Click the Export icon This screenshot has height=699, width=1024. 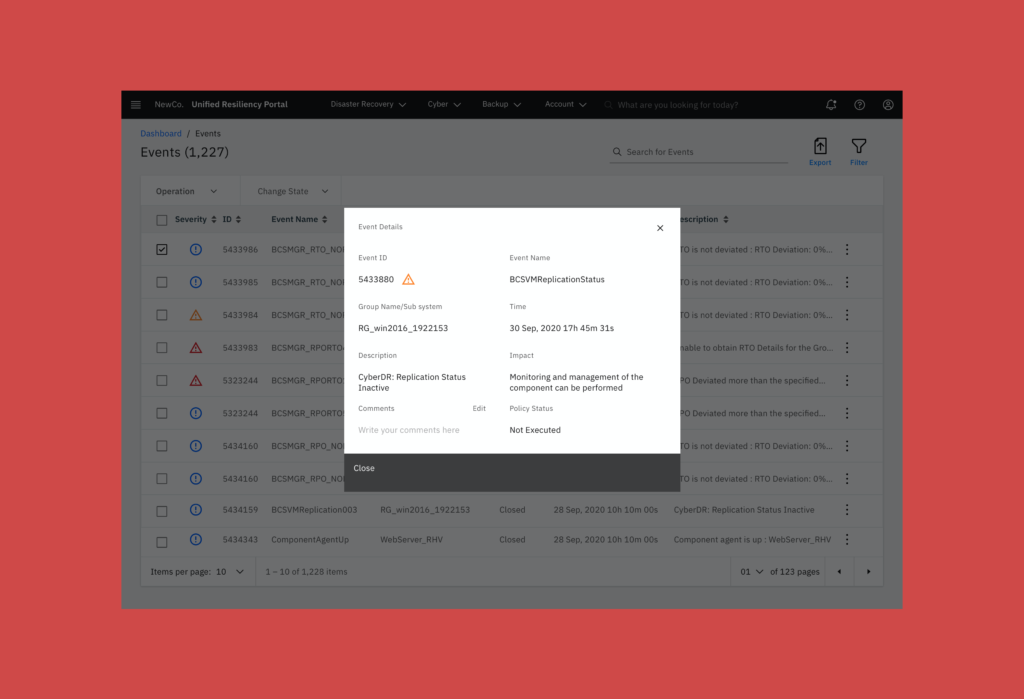[820, 148]
